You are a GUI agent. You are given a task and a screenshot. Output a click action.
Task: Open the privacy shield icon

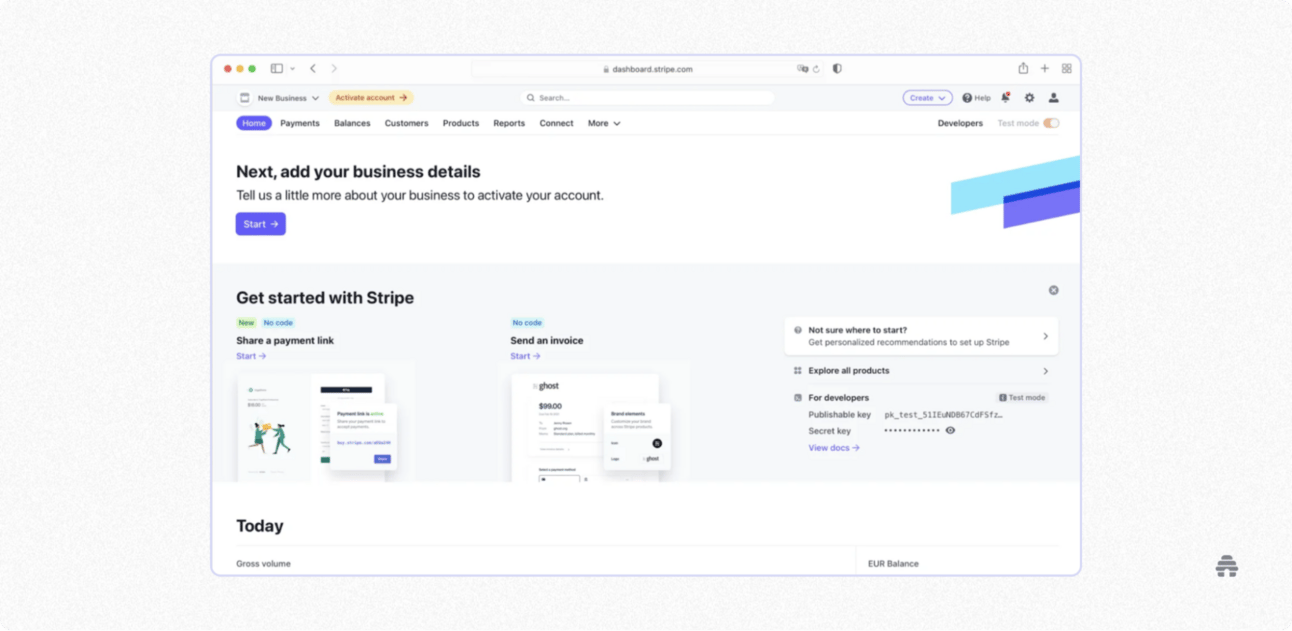(837, 69)
